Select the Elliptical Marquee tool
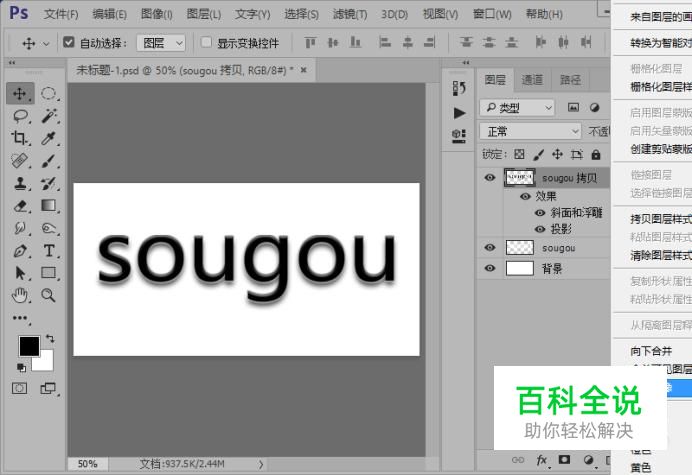The image size is (692, 475). (49, 94)
